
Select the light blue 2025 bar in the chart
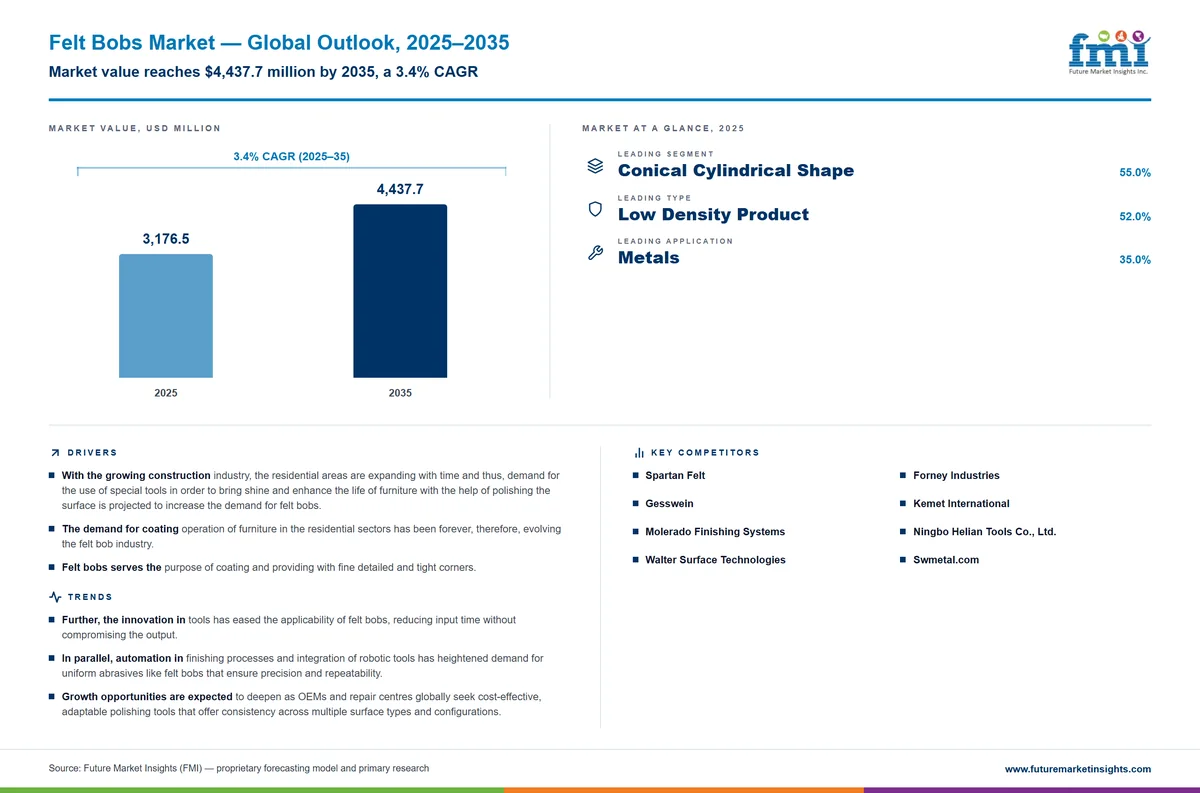(166, 316)
